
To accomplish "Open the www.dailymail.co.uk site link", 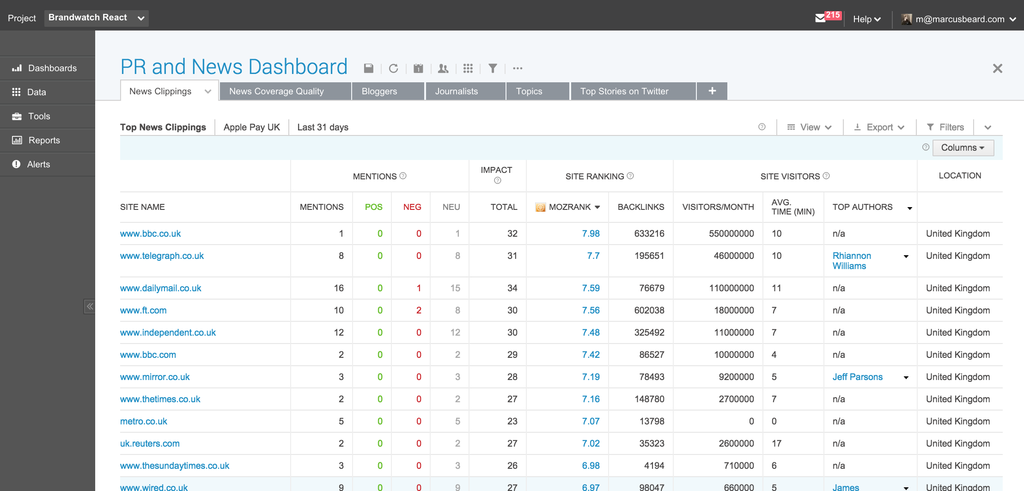I will (x=161, y=288).
